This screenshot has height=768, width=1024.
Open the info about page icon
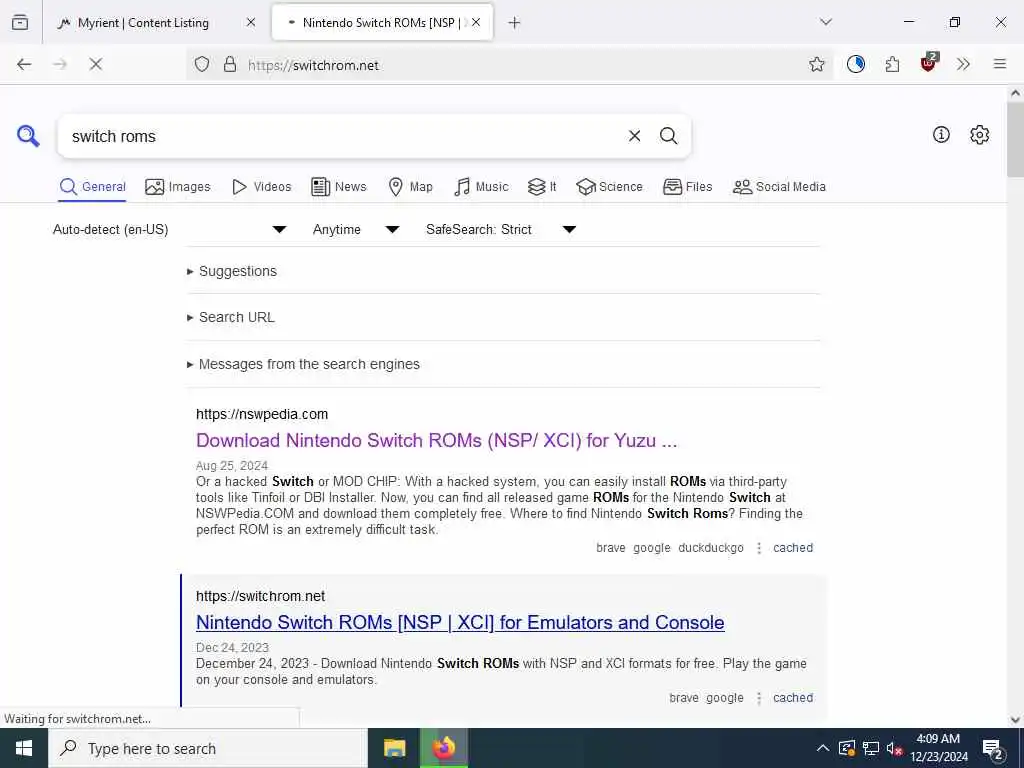point(941,135)
